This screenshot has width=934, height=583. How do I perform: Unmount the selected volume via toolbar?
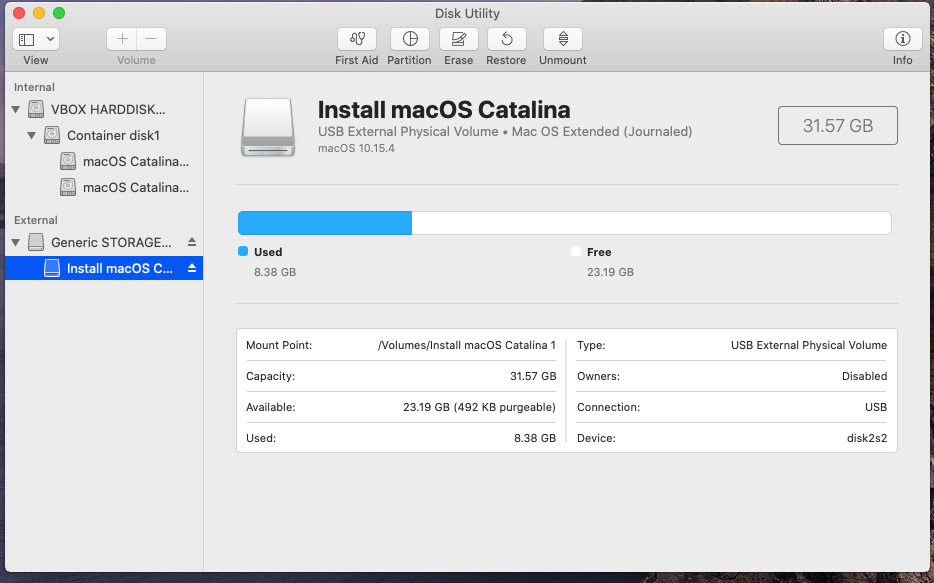point(563,39)
